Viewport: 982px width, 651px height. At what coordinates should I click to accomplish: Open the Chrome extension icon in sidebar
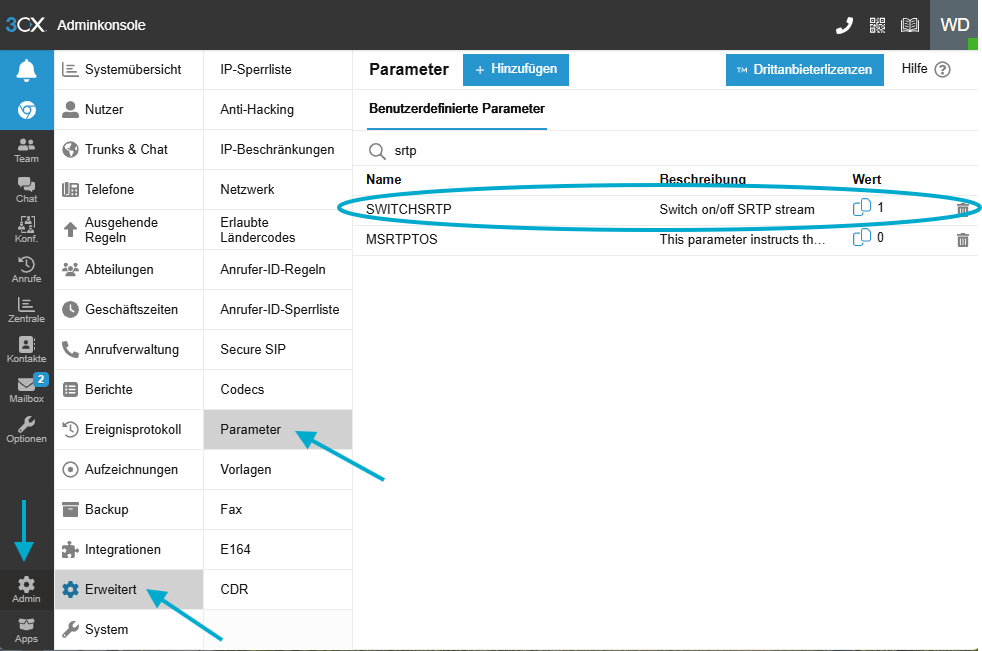click(x=26, y=110)
